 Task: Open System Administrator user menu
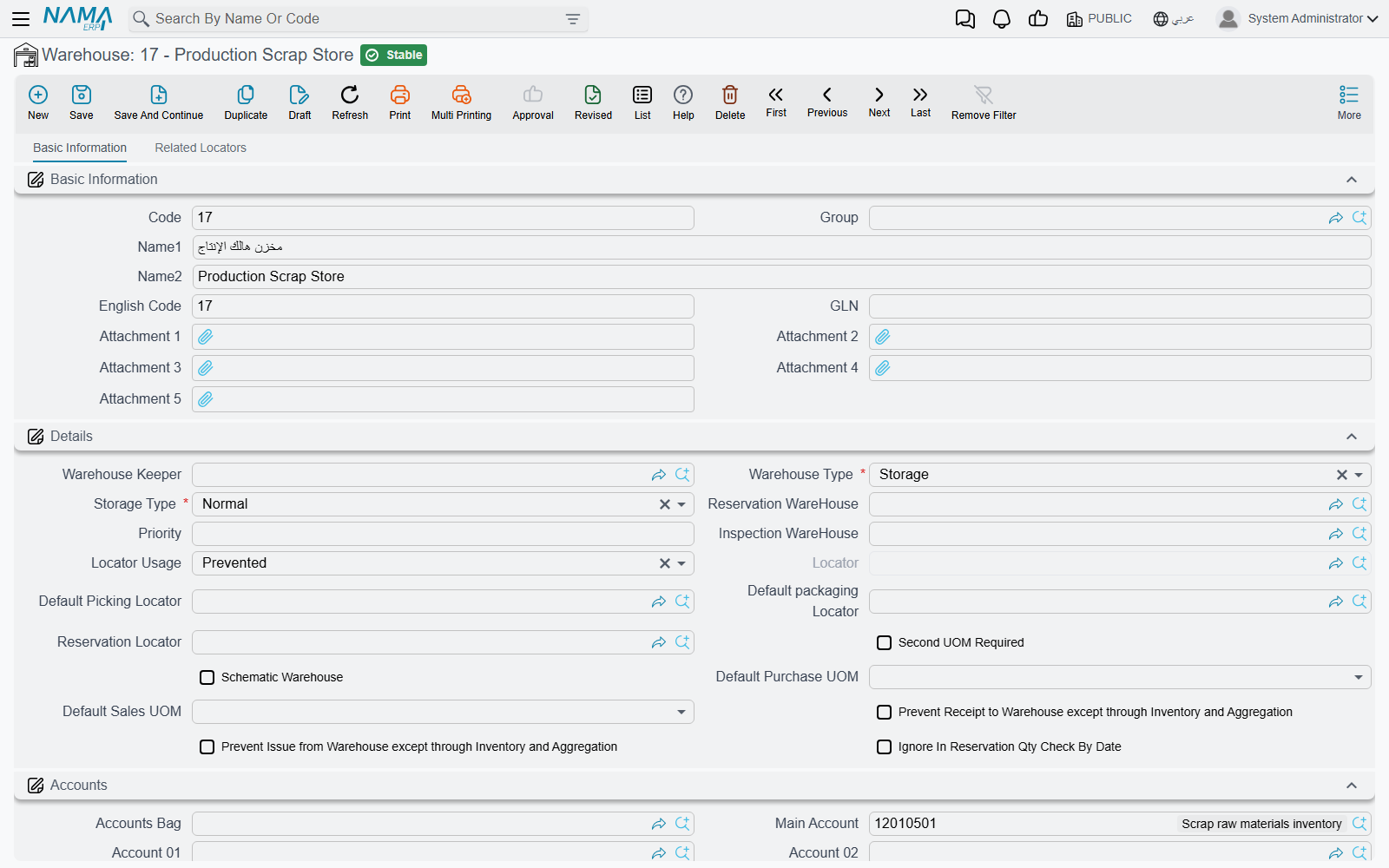[x=1297, y=18]
